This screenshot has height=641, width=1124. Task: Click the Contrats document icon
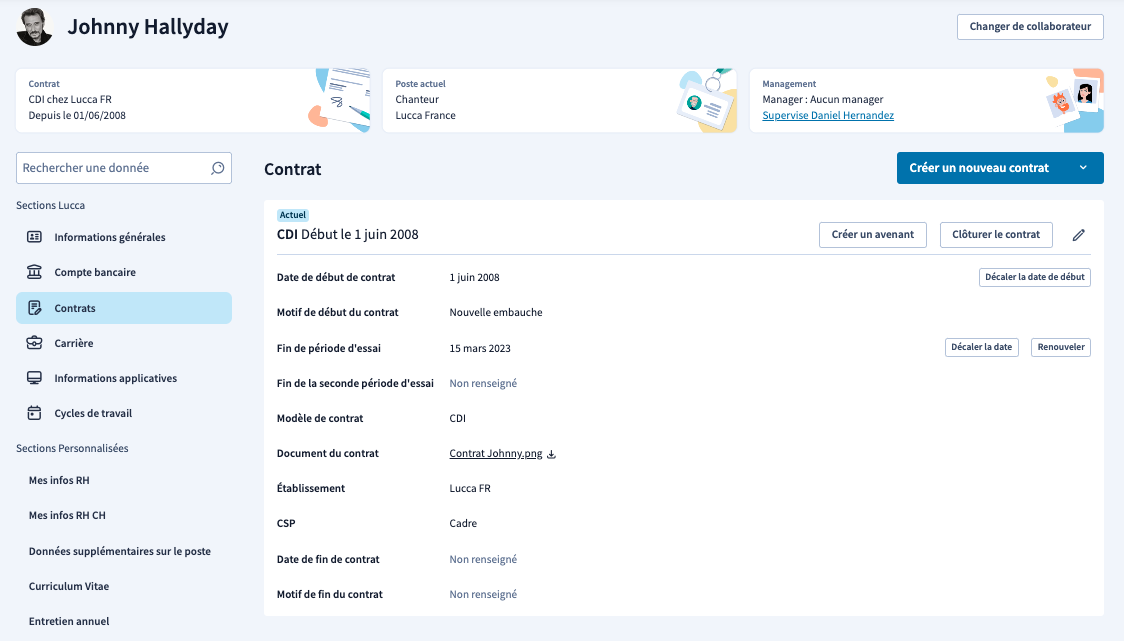[x=34, y=308]
